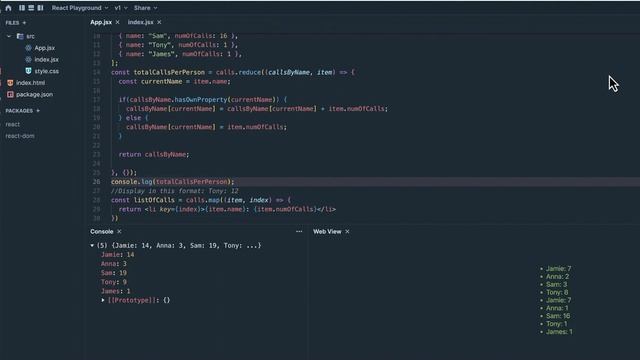This screenshot has width=640, height=360.
Task: Click the James: 1 console entry
Action: pos(116,291)
